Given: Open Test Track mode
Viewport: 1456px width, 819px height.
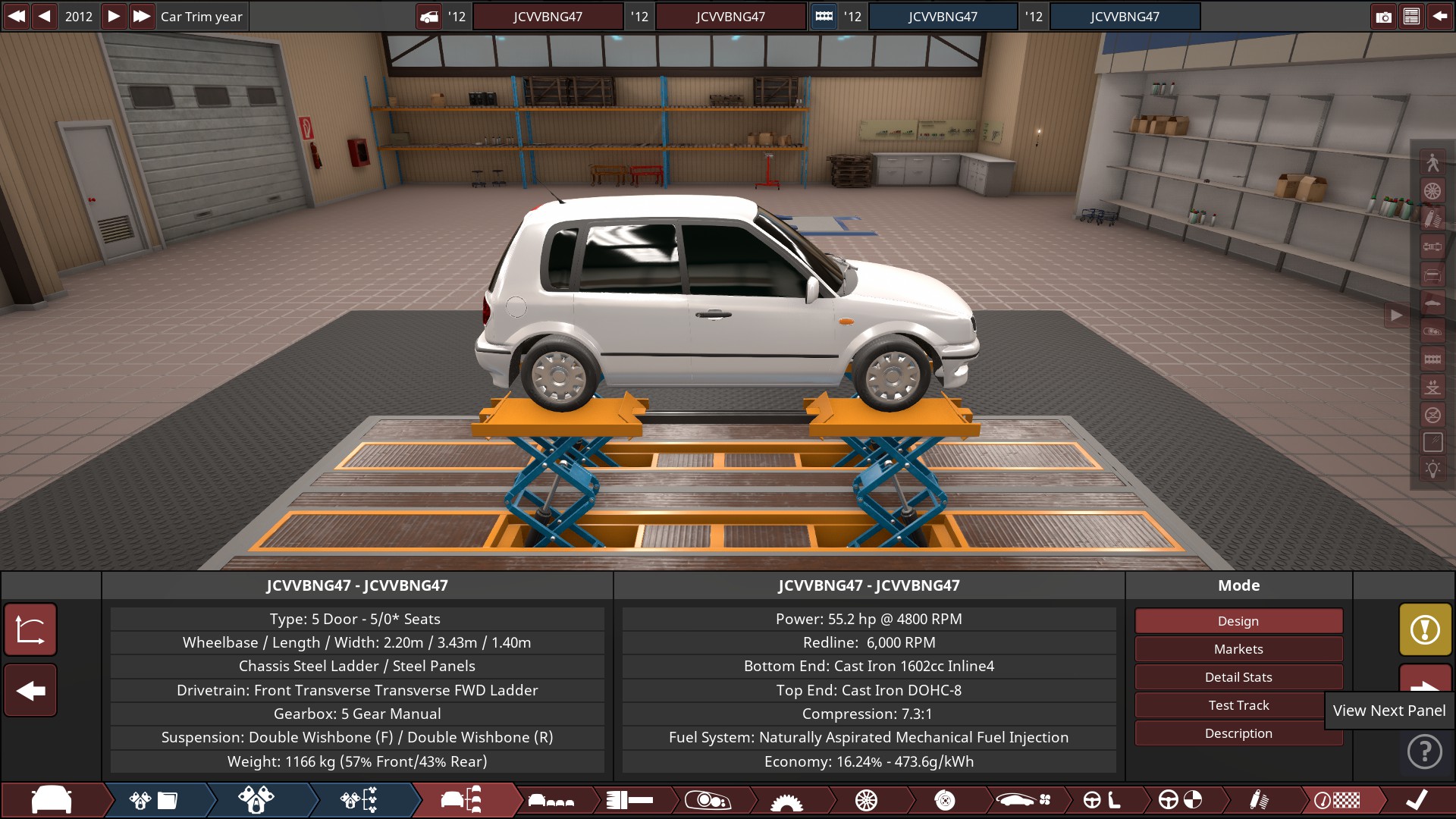Looking at the screenshot, I should coord(1238,705).
